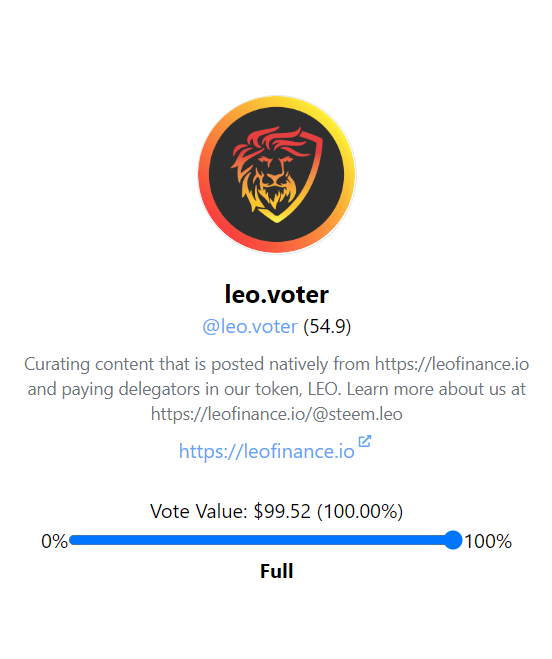Click the Full label under the slider
This screenshot has height=659, width=552.
coord(276,571)
